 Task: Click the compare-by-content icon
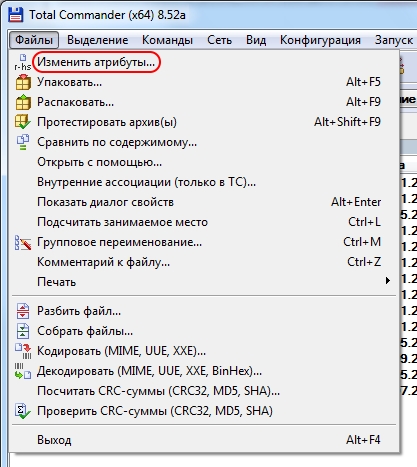[23, 142]
